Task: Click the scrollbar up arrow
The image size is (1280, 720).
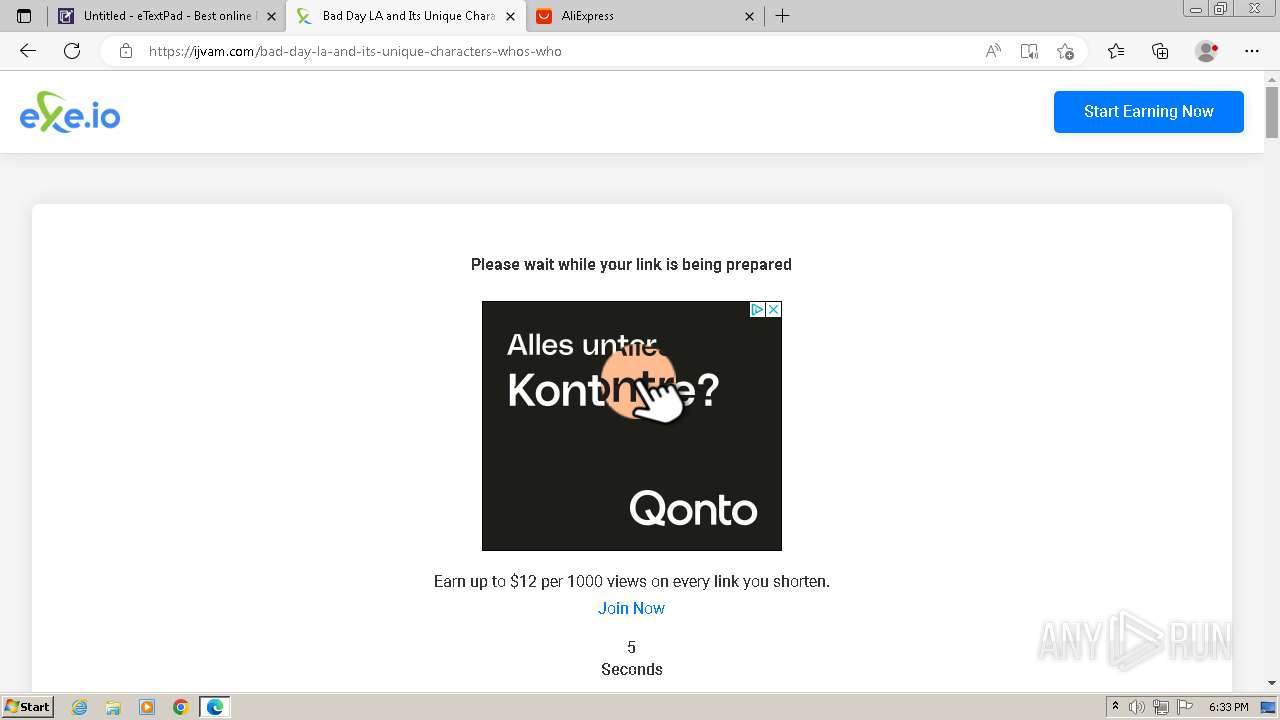Action: point(1272,78)
